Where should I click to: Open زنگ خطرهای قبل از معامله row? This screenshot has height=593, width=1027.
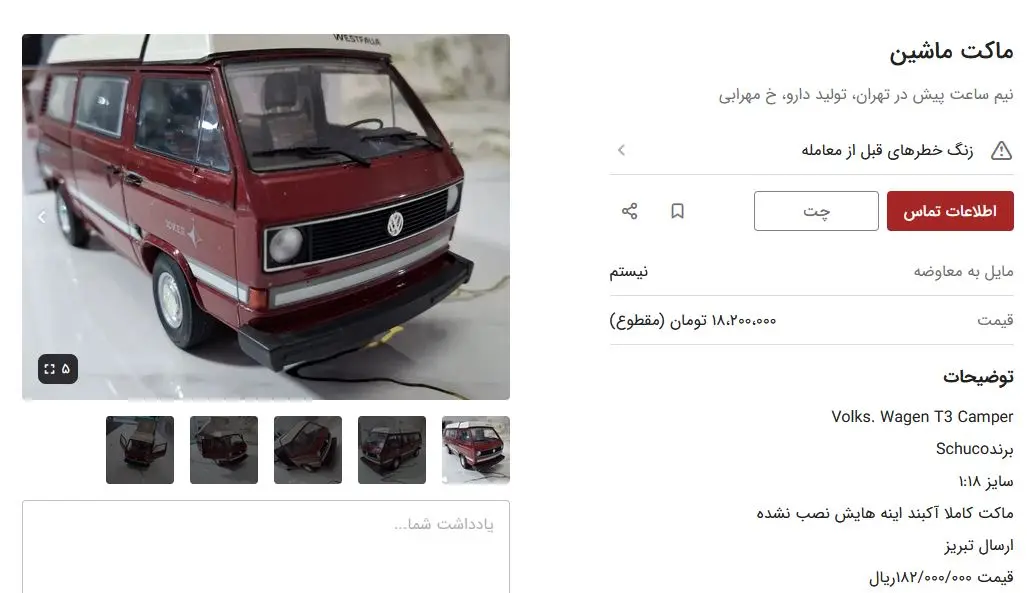coord(812,151)
